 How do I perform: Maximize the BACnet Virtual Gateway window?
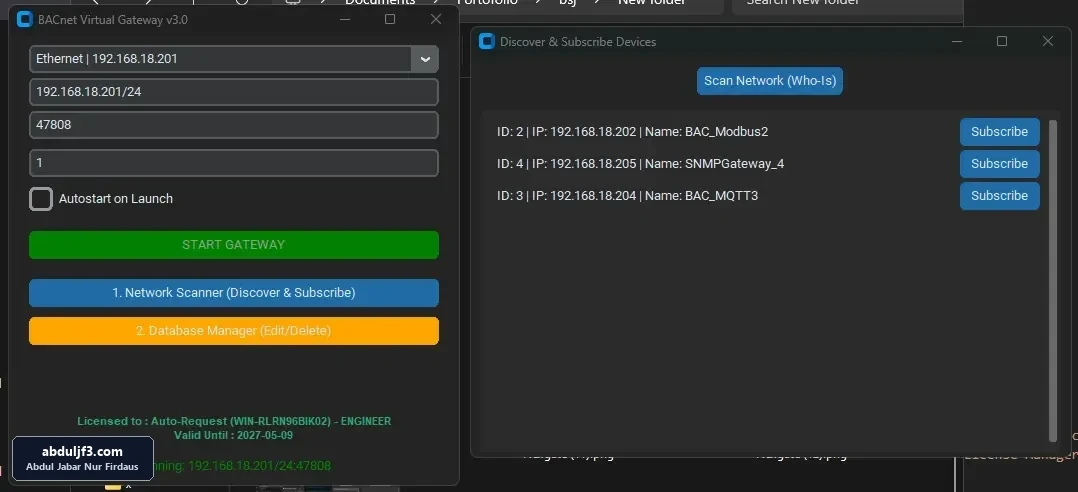390,19
